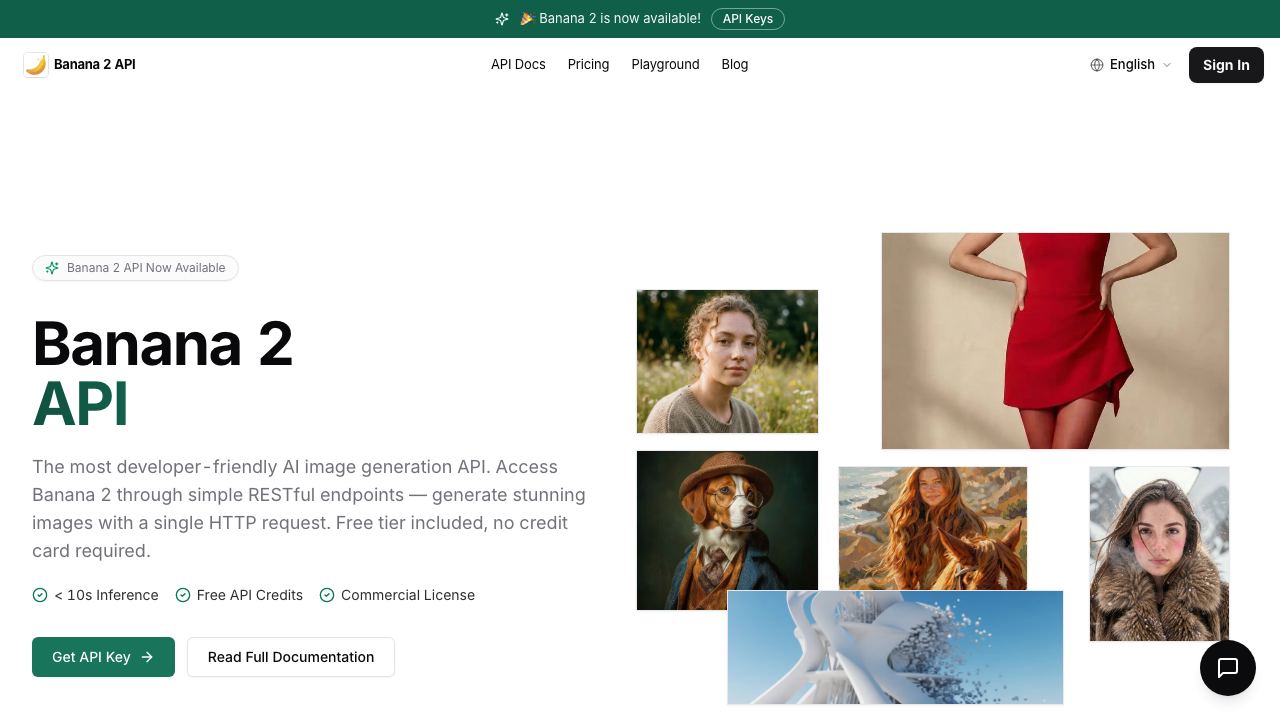The image size is (1280, 720).
Task: Click the large "Banana 2" heading
Action: [x=163, y=344]
